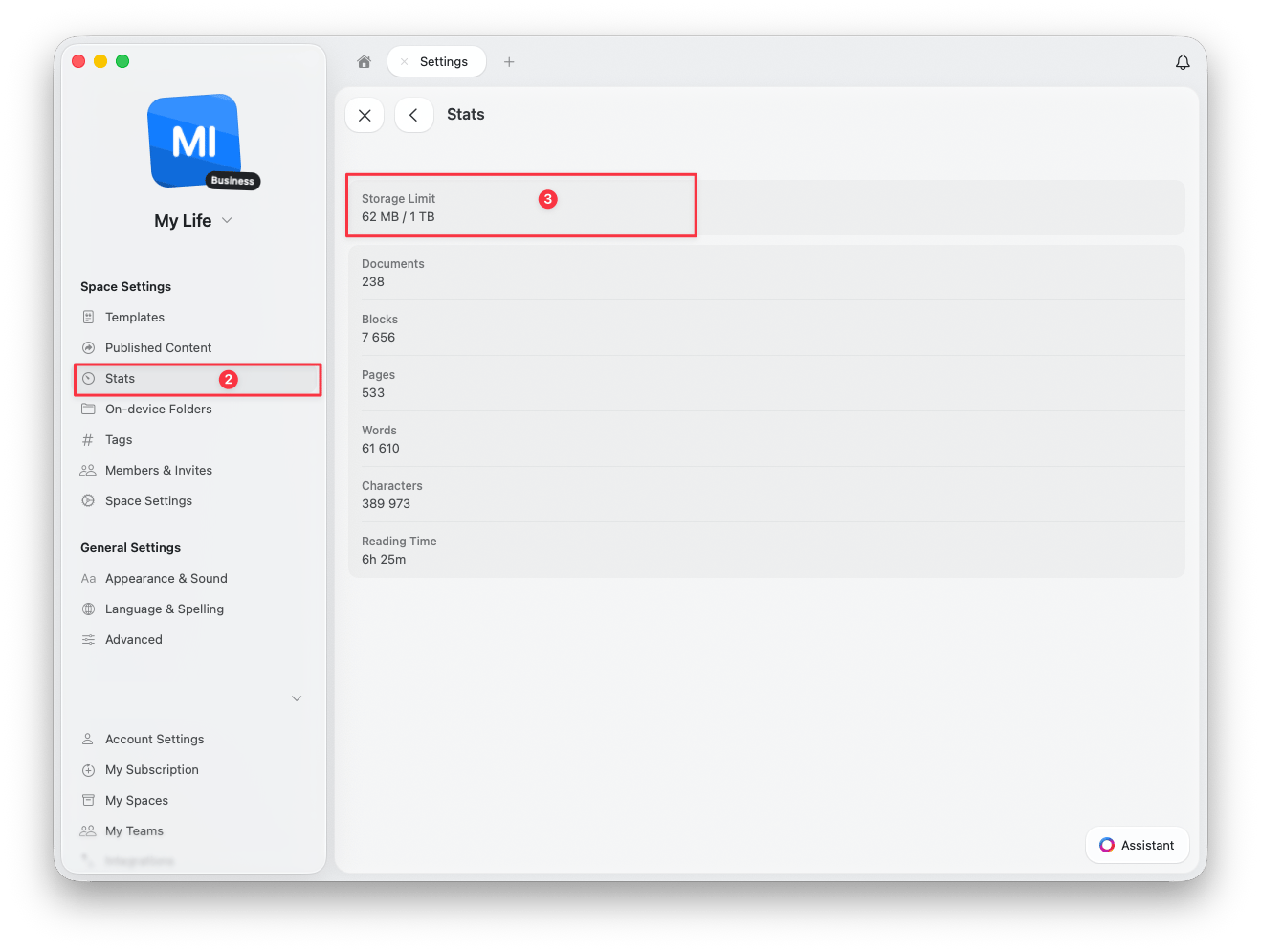Click the On-device Folders folder icon
Viewport: 1261px width, 952px height.
coord(88,410)
